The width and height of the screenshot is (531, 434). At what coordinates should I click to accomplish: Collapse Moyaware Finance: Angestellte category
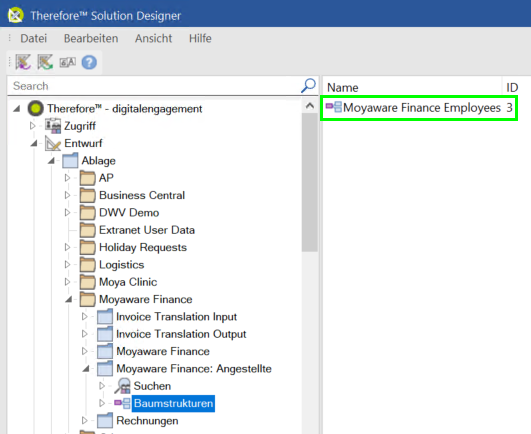click(x=86, y=369)
